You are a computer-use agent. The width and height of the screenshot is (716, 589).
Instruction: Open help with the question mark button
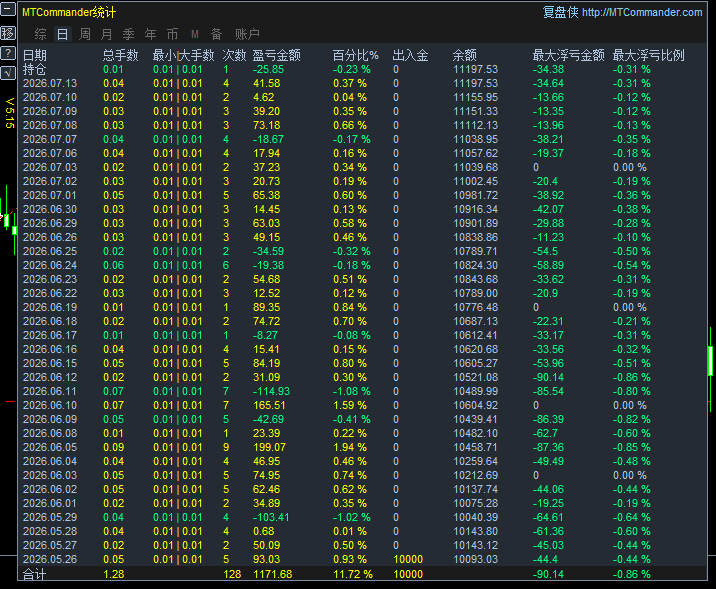coord(8,53)
